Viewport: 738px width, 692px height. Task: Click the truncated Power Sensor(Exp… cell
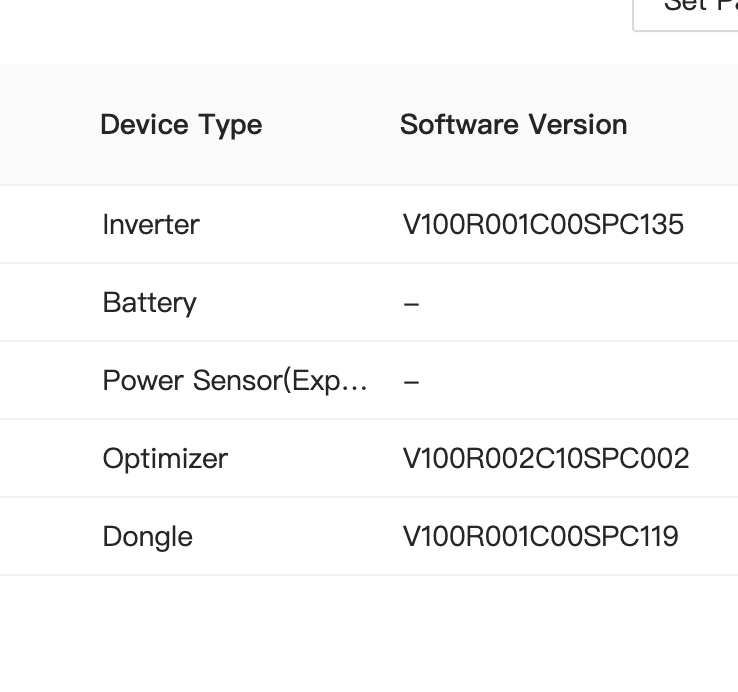click(235, 380)
